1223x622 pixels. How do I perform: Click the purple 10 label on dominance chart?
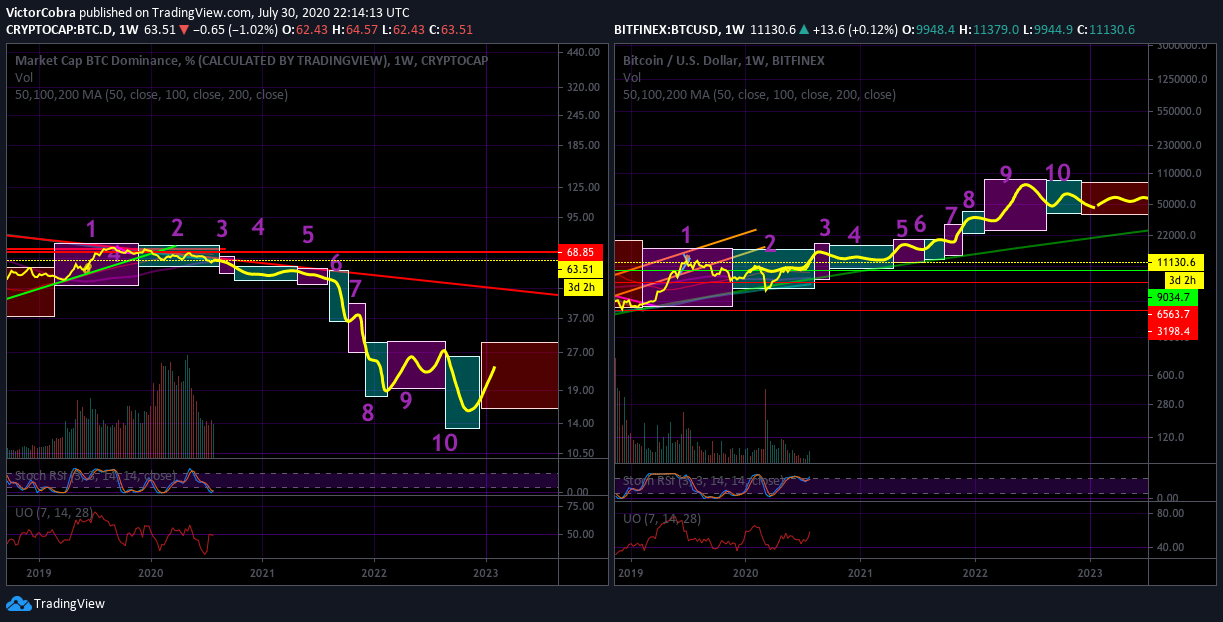445,442
